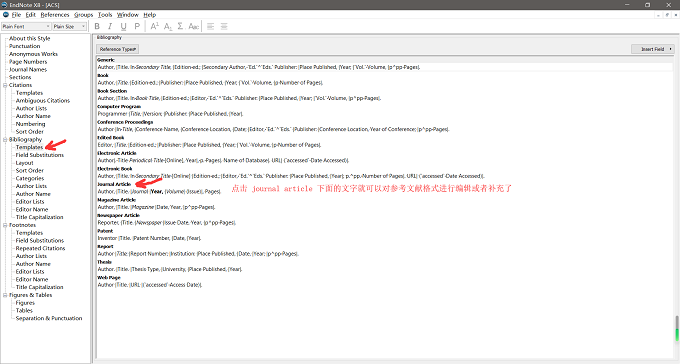
Task: Select Page Numbers tree item
Action: [28, 62]
